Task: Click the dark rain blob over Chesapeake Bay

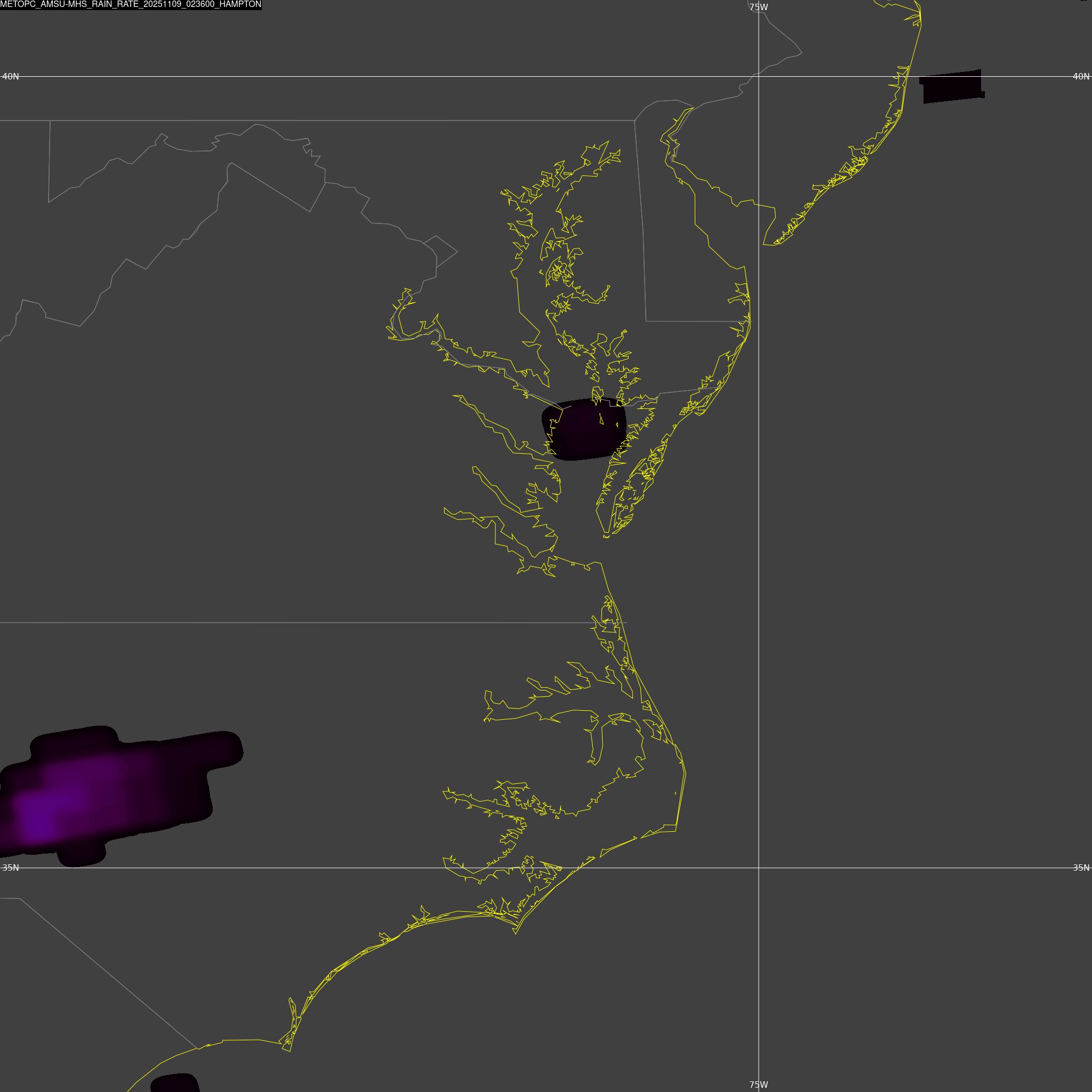Action: coord(584,430)
